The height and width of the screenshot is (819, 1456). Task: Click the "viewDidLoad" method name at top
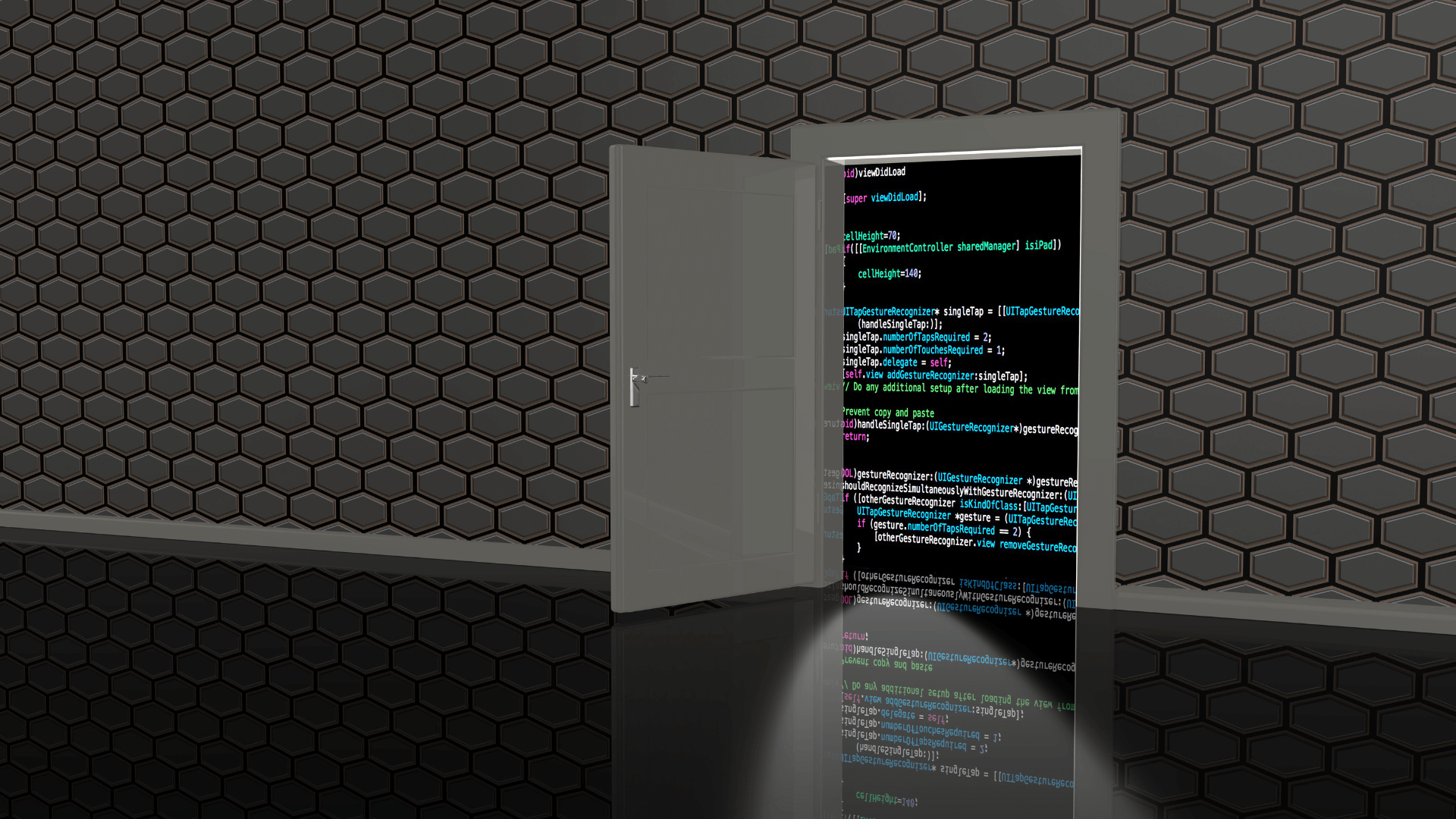click(882, 172)
